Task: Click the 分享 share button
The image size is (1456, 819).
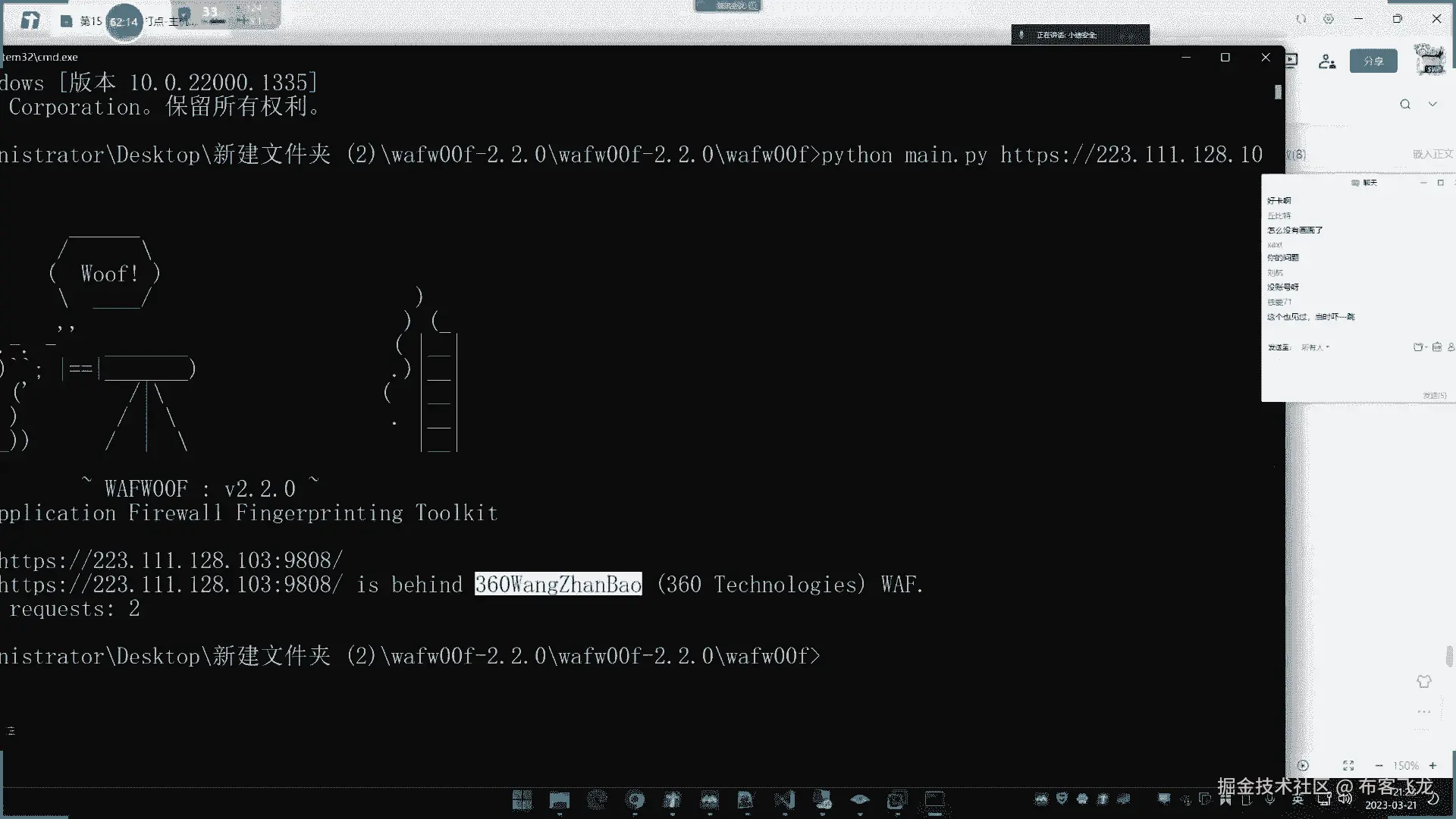Action: click(1373, 61)
